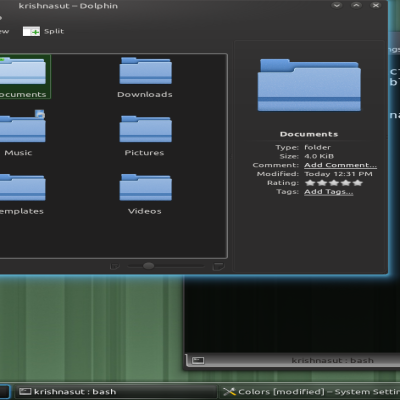The width and height of the screenshot is (400, 400).
Task: Select the Music folder icon
Action: [x=23, y=129]
